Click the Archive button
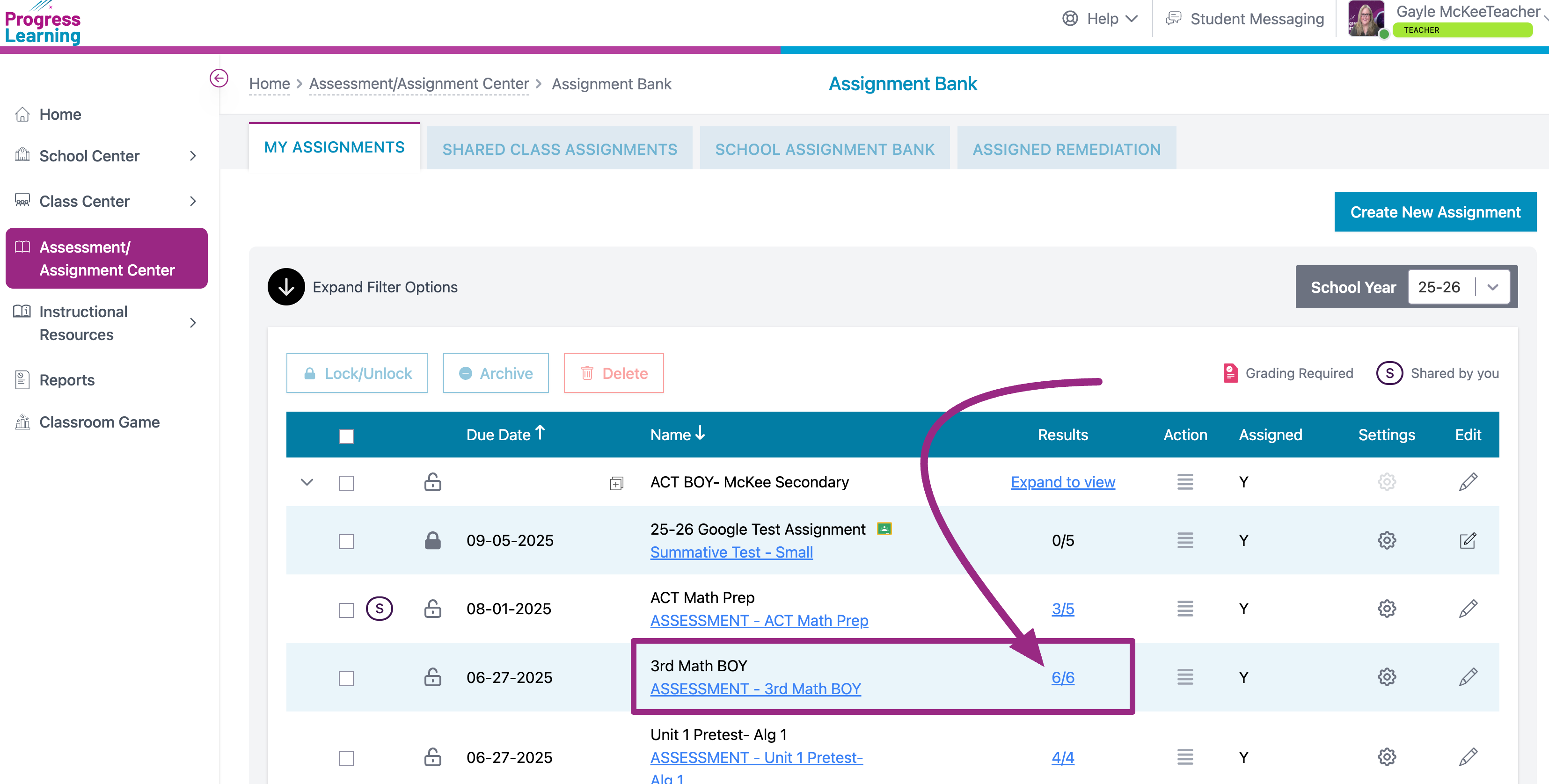Image resolution: width=1549 pixels, height=784 pixels. [x=496, y=373]
